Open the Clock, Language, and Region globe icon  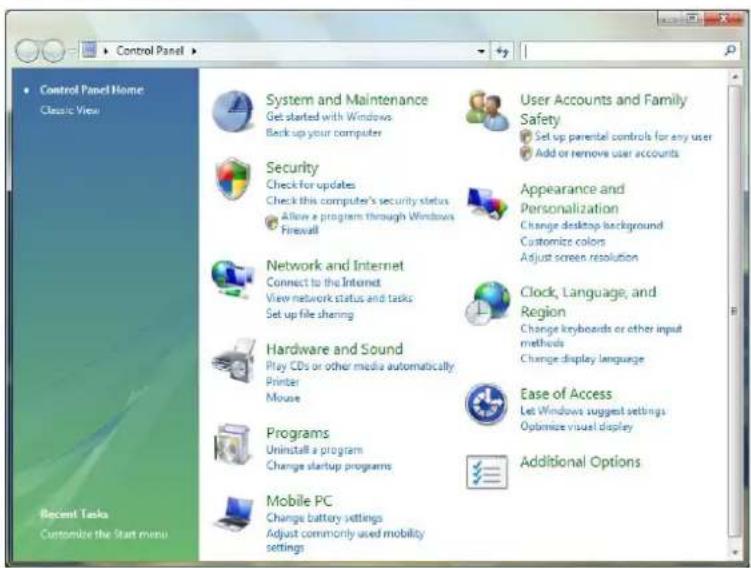click(488, 303)
